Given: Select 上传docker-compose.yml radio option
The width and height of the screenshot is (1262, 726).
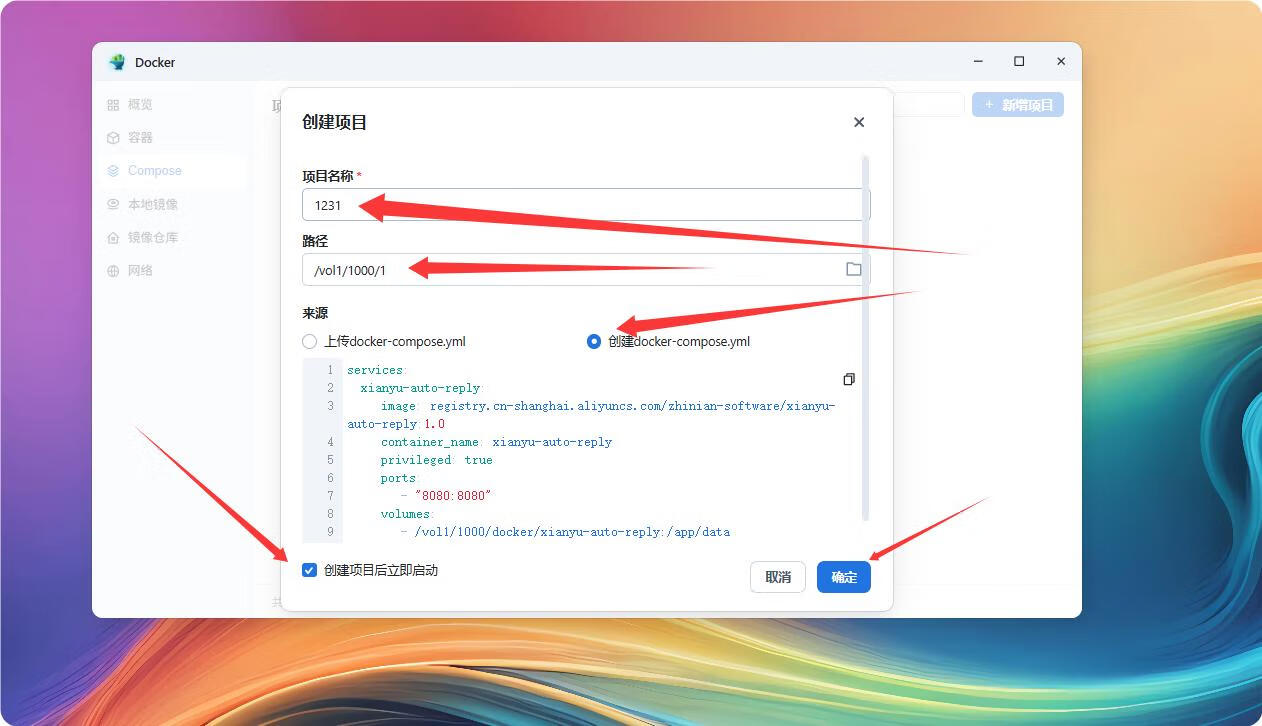Looking at the screenshot, I should tap(310, 342).
